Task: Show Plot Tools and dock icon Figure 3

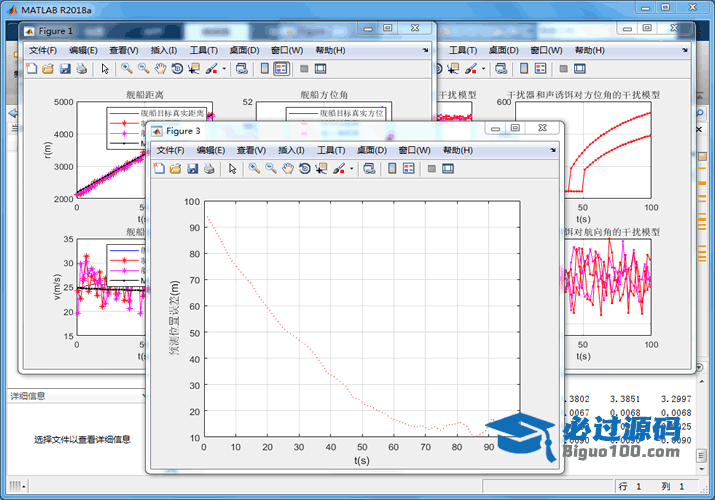Action: coord(448,169)
